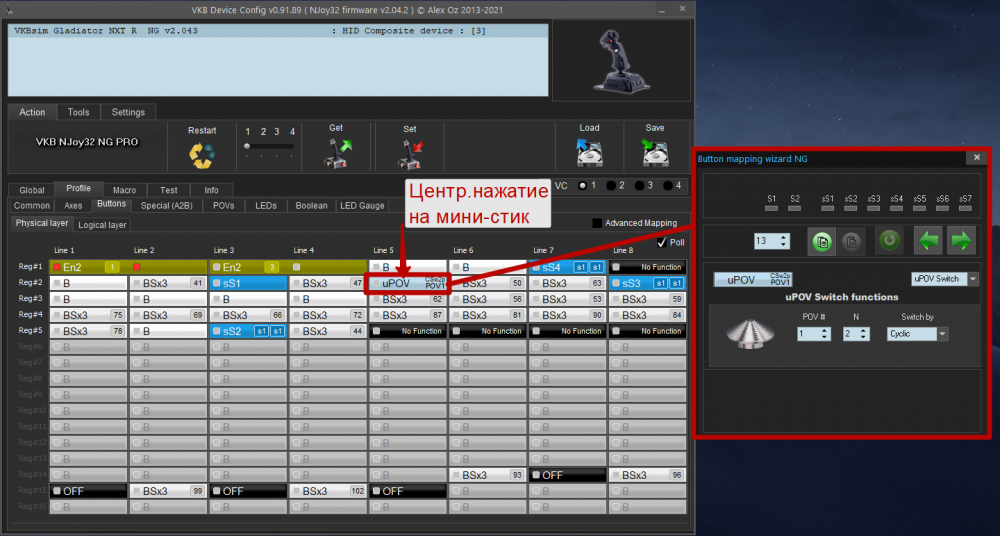The width and height of the screenshot is (1000, 536).
Task: Select VC radio button 4
Action: point(668,186)
